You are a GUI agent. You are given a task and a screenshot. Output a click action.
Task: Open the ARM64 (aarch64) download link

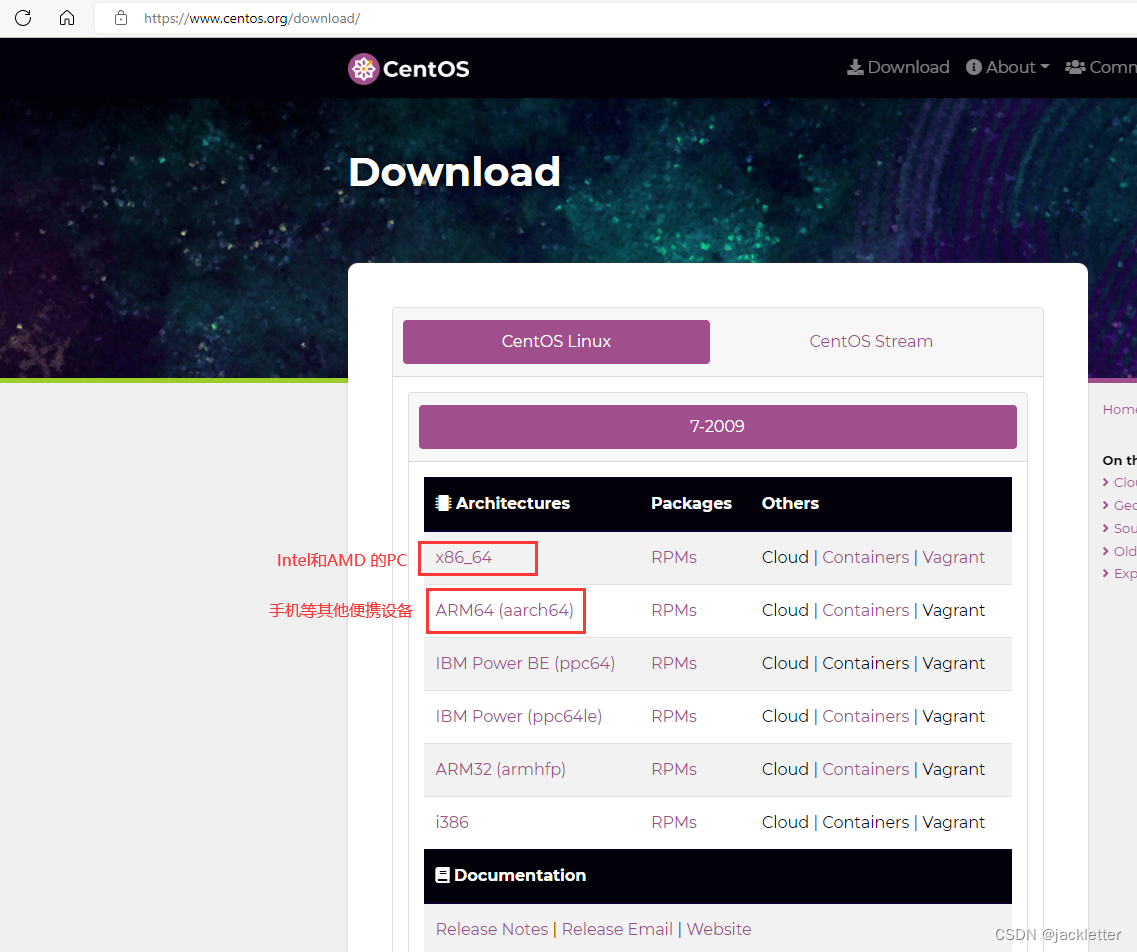[x=505, y=611]
